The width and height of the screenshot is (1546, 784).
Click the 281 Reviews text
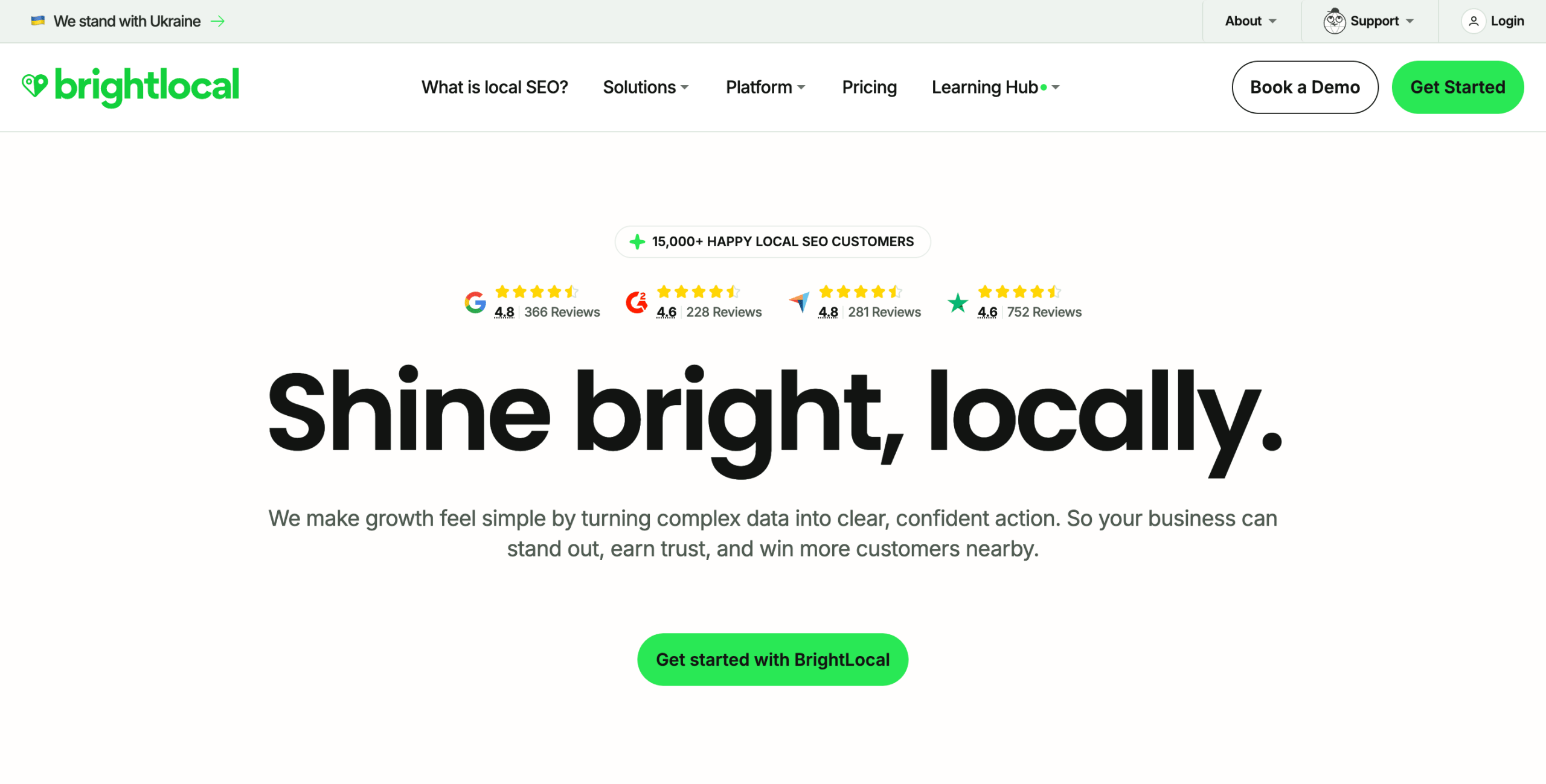pyautogui.click(x=885, y=312)
